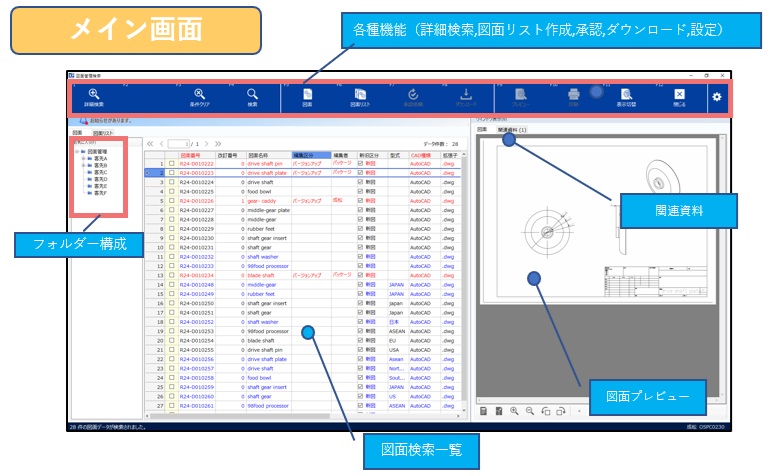The image size is (775, 476).
Task: Switch to the 関連資料 (1) preview tab
Action: coord(512,130)
